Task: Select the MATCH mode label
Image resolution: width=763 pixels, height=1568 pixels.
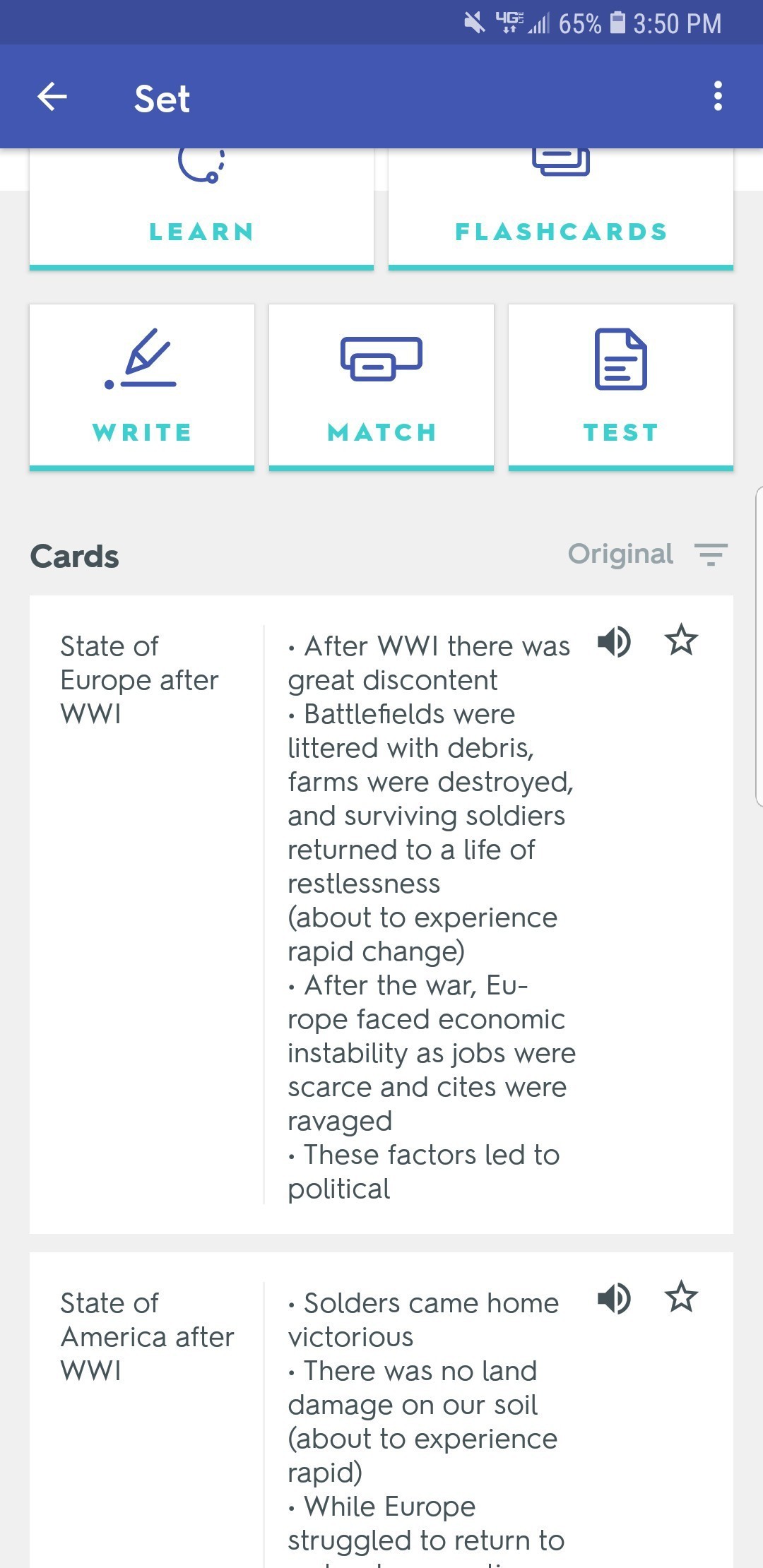Action: pos(381,432)
